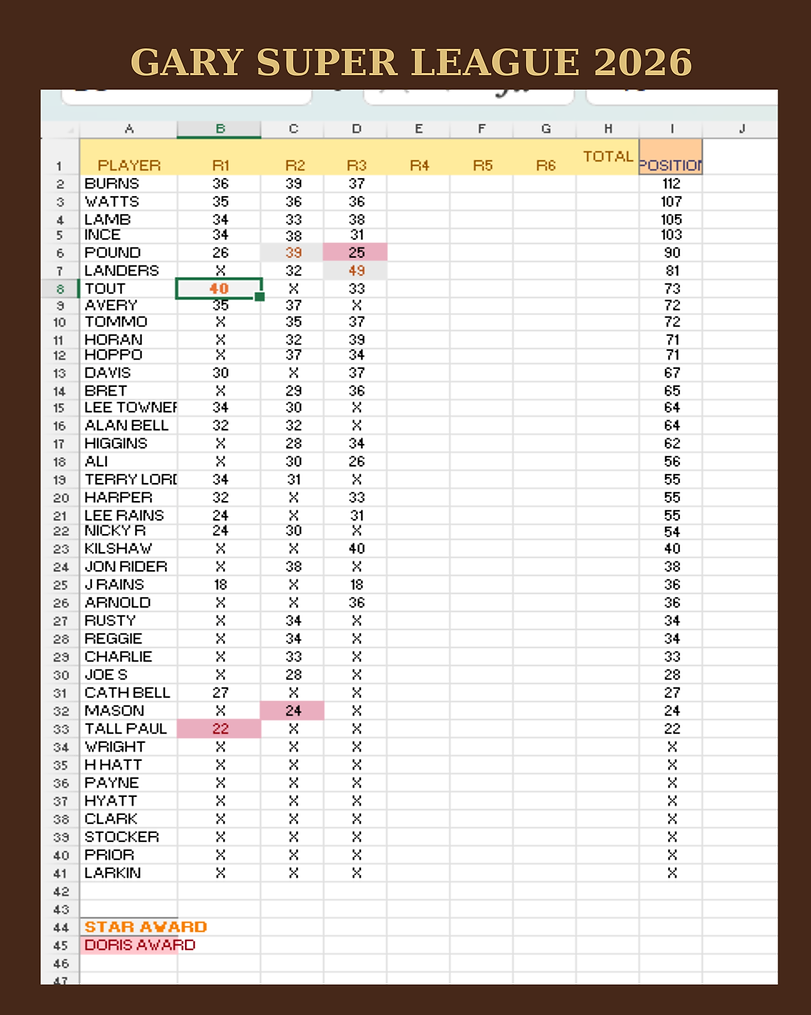The width and height of the screenshot is (811, 1015).
Task: Select the TERRY LORD player cell
Action: pyautogui.click(x=129, y=480)
